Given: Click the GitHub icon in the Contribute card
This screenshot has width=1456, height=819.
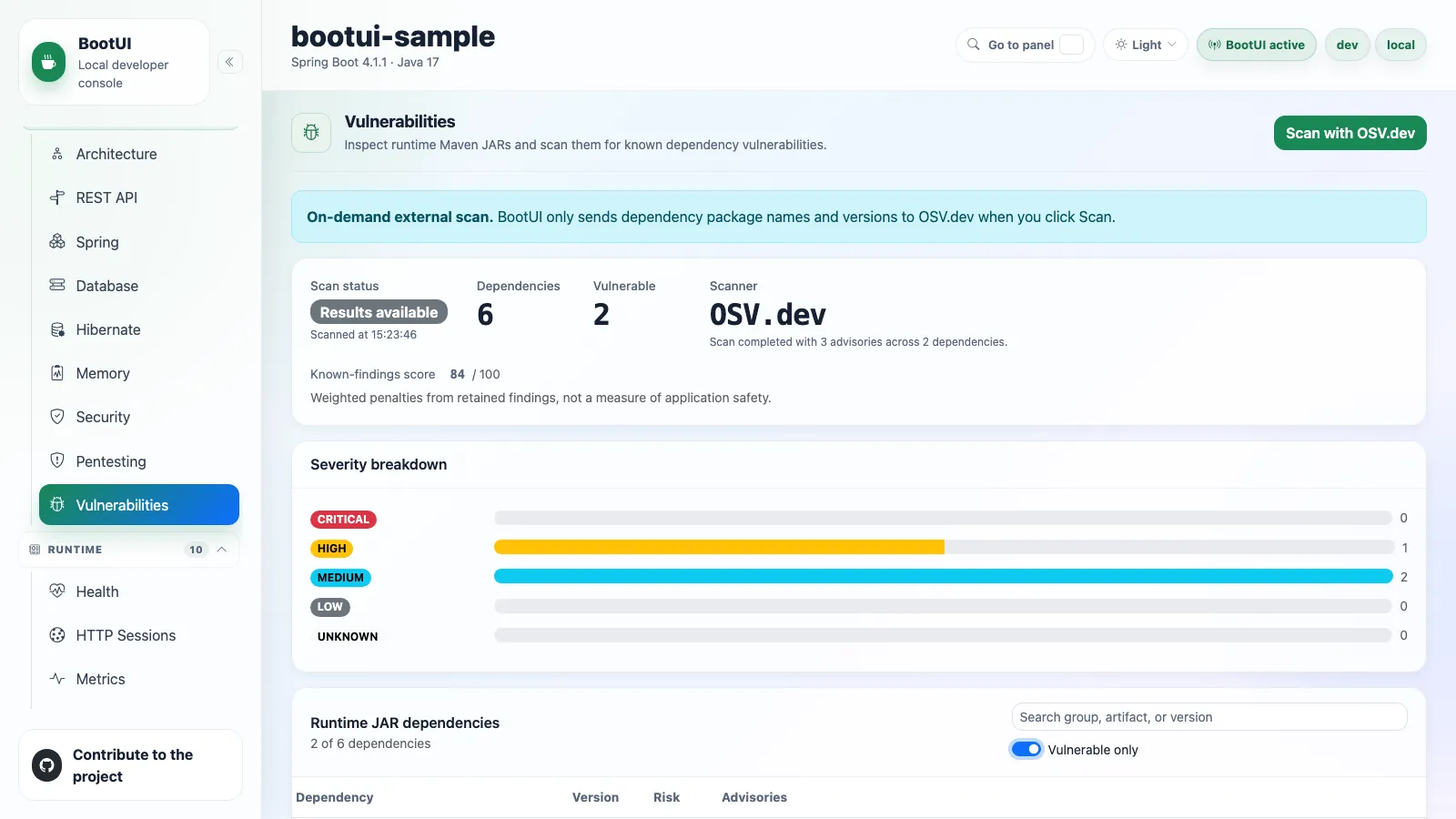Looking at the screenshot, I should point(46,765).
